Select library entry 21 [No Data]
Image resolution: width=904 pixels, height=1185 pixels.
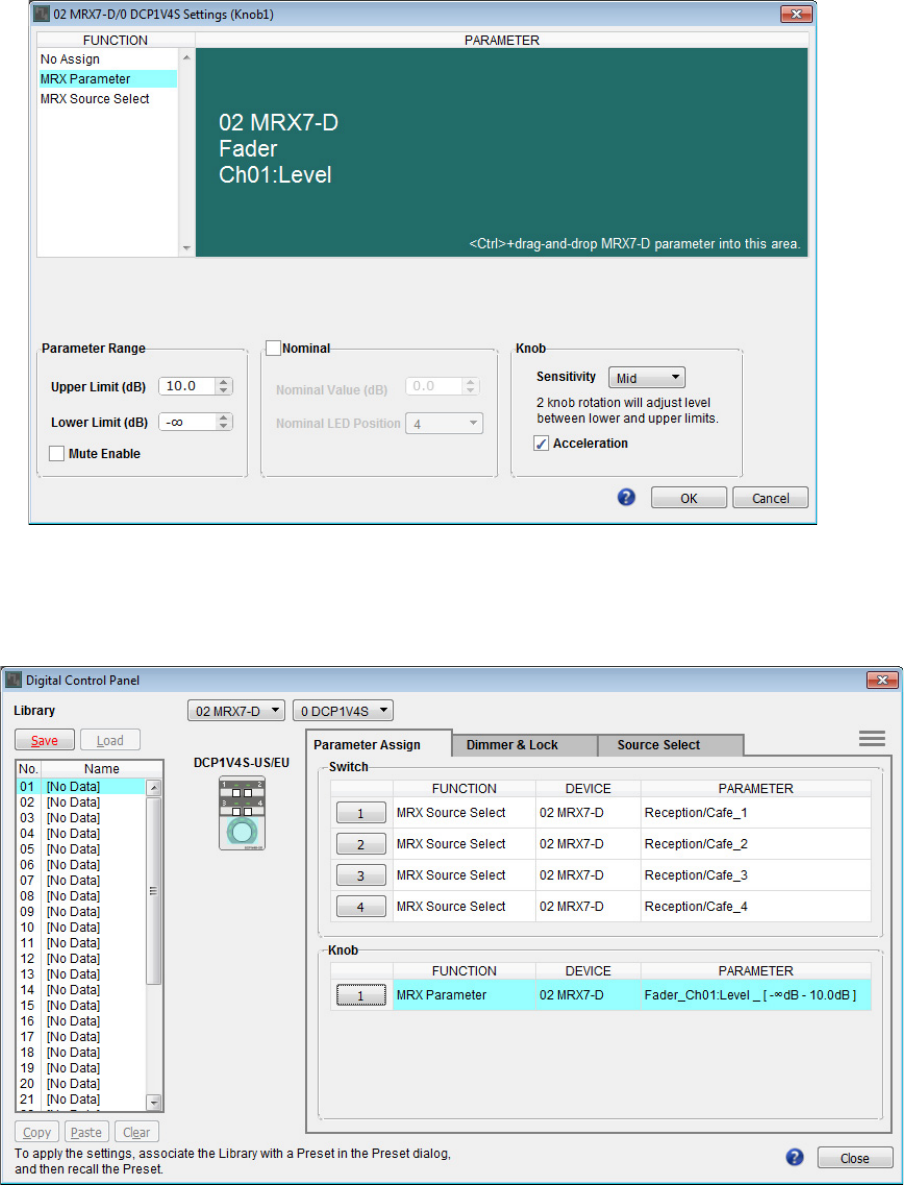81,1099
